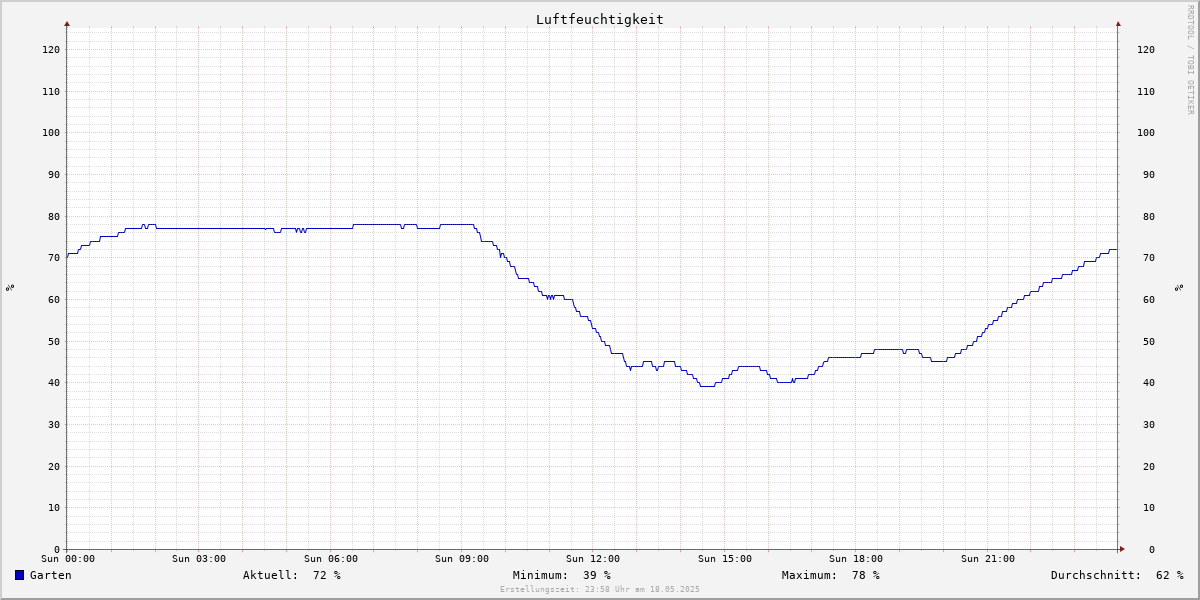Click the 80 label on the left axis
The width and height of the screenshot is (1200, 600).
coord(54,216)
